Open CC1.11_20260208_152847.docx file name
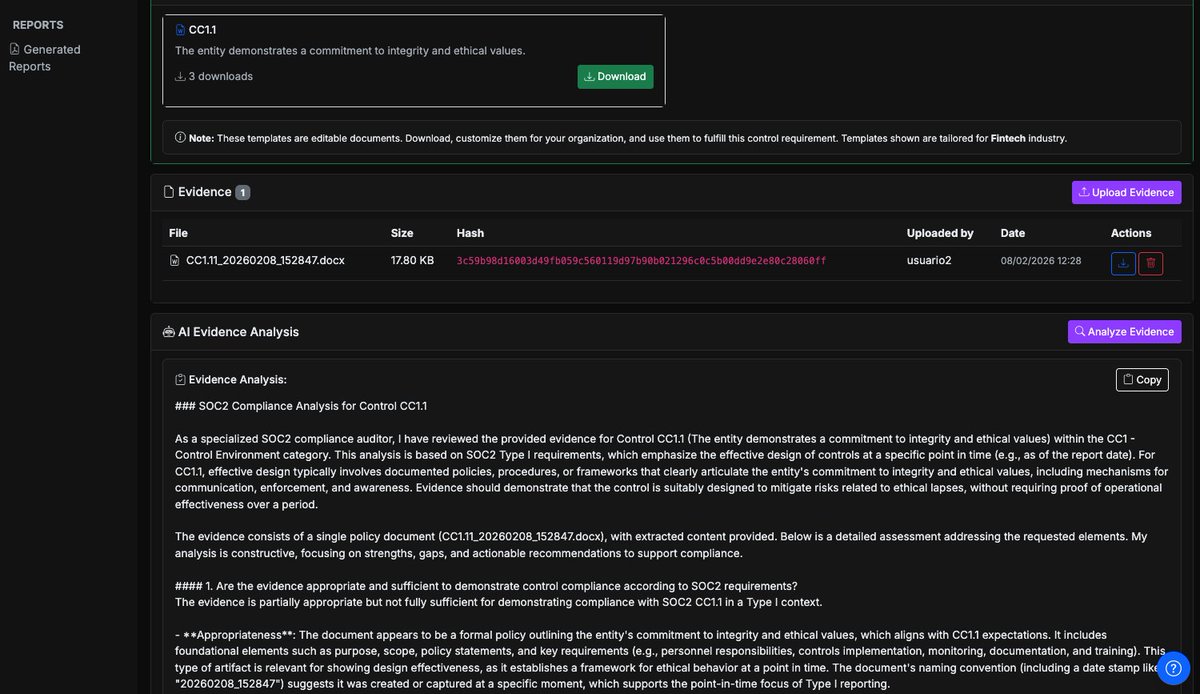The width and height of the screenshot is (1200, 694). [x=265, y=260]
